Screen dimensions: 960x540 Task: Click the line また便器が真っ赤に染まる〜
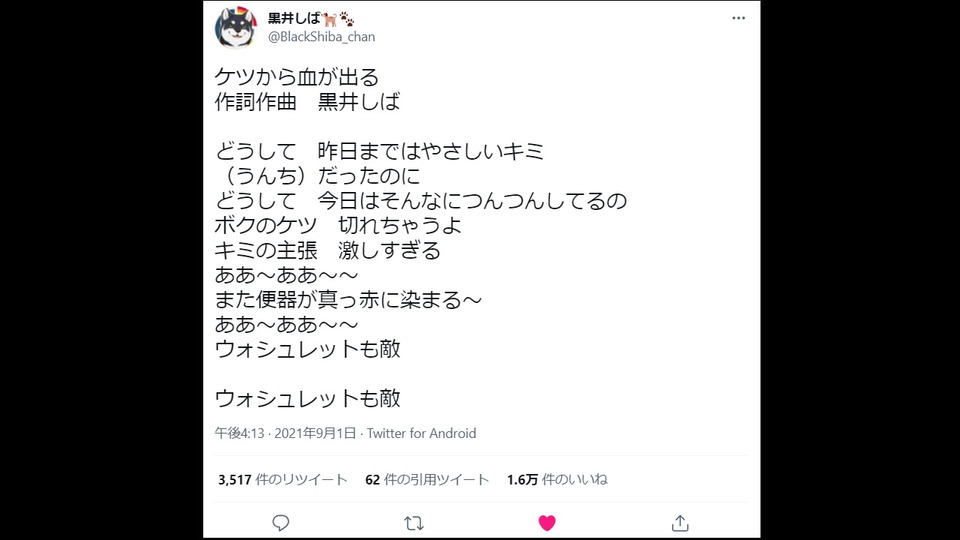tap(348, 300)
